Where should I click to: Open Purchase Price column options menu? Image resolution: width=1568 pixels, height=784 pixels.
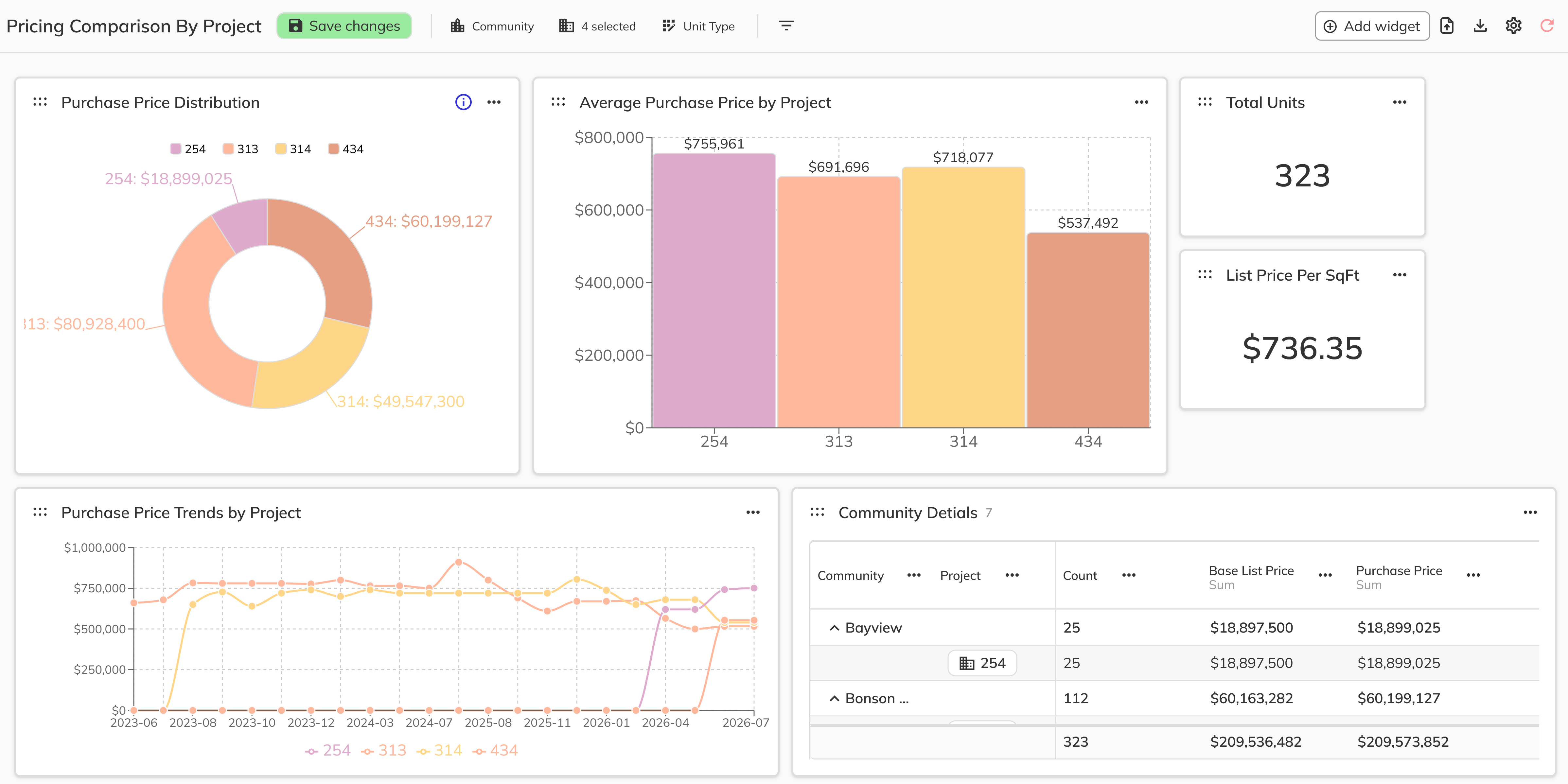coord(1473,576)
